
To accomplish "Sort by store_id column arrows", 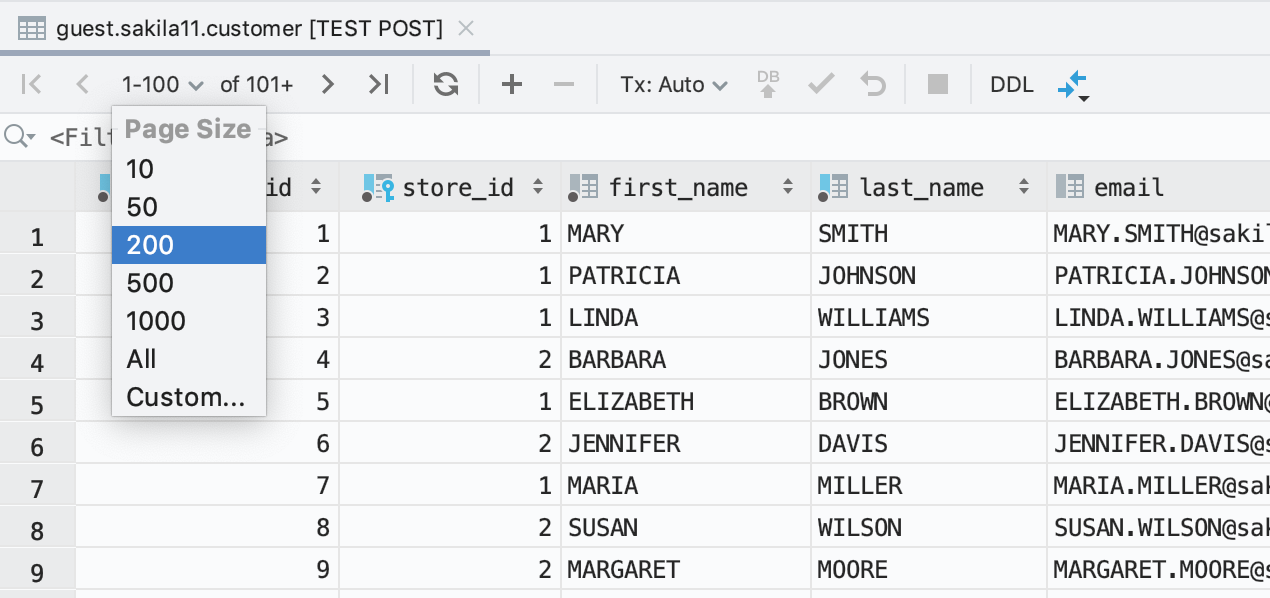I will click(x=538, y=187).
